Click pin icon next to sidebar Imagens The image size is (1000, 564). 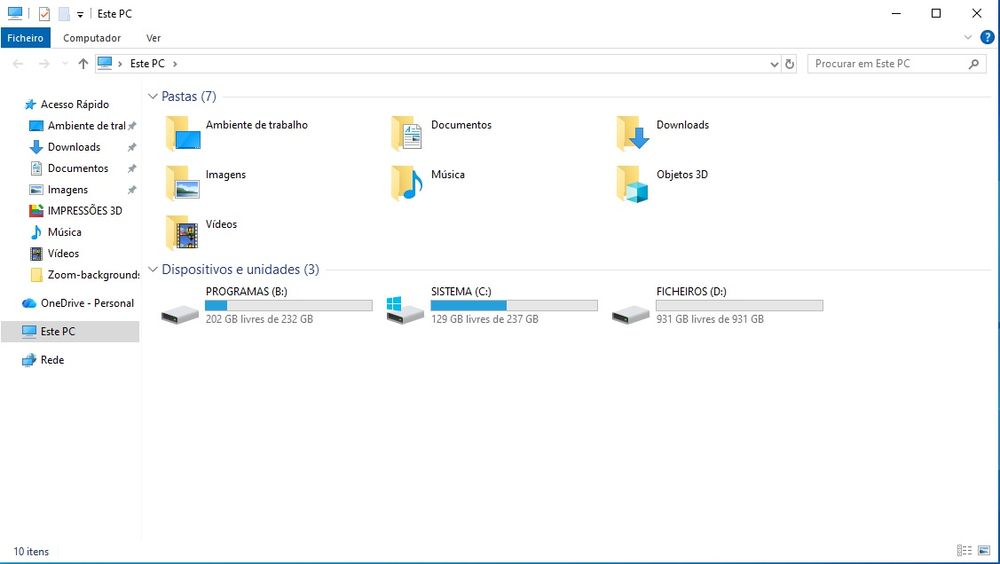[x=132, y=190]
